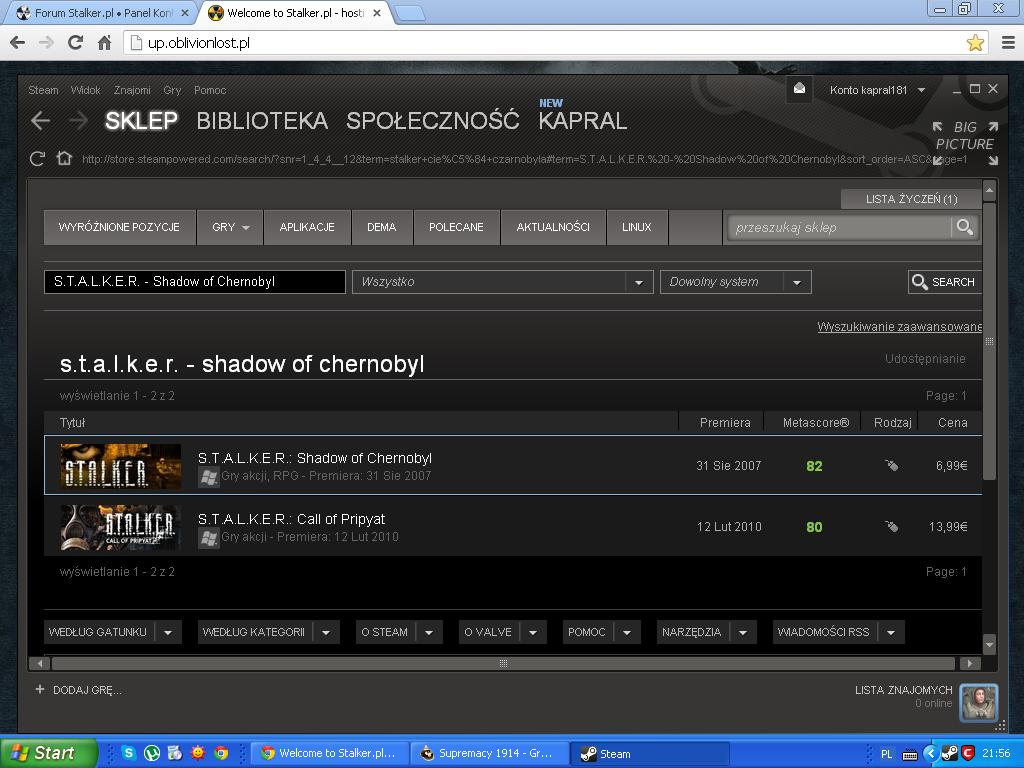
Task: Launch Chrome from the quick launch bar
Action: [221, 753]
